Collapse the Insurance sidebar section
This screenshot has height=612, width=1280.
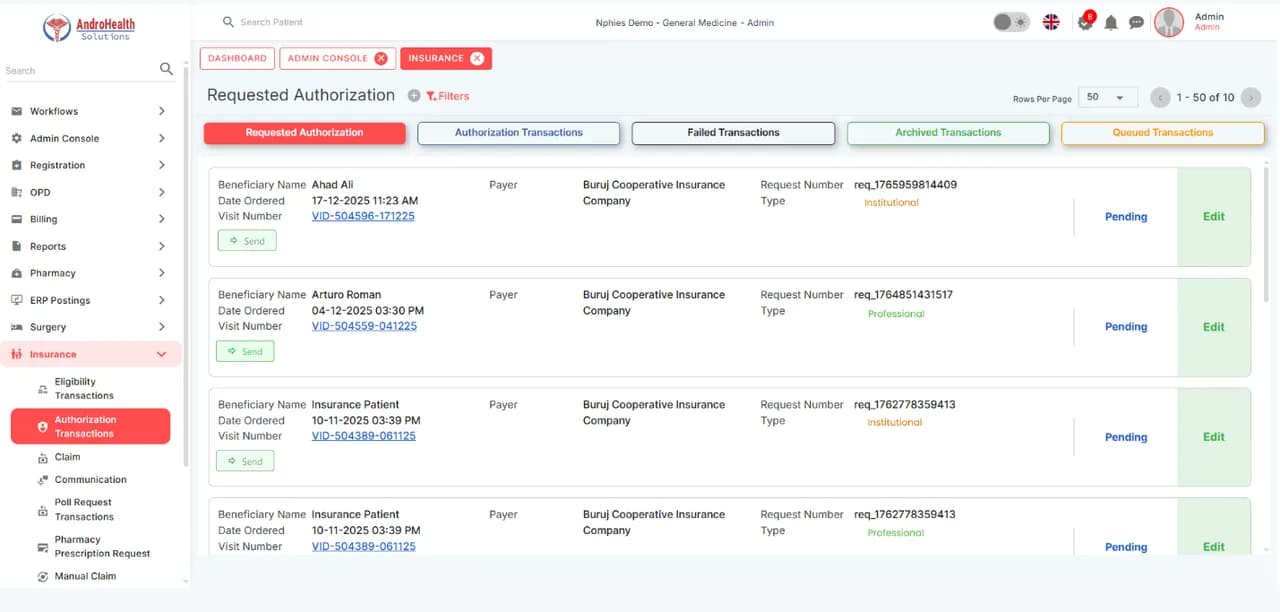point(162,354)
